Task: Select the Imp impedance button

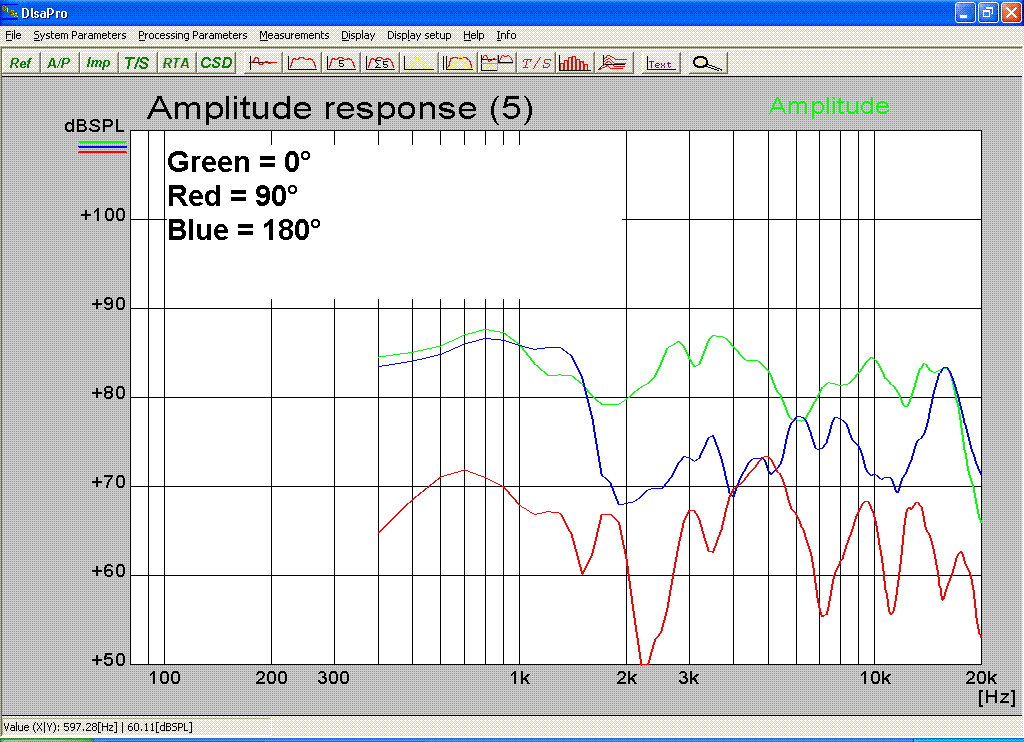Action: [x=98, y=63]
